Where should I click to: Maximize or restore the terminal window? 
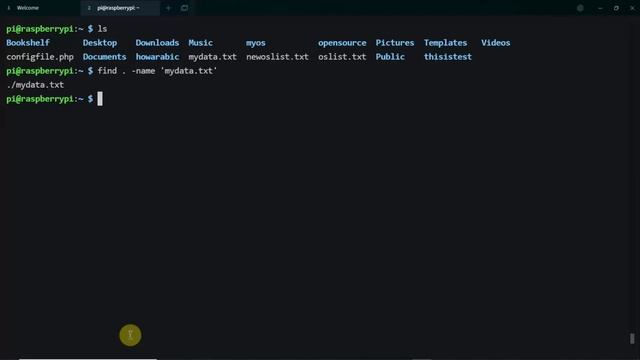point(616,8)
